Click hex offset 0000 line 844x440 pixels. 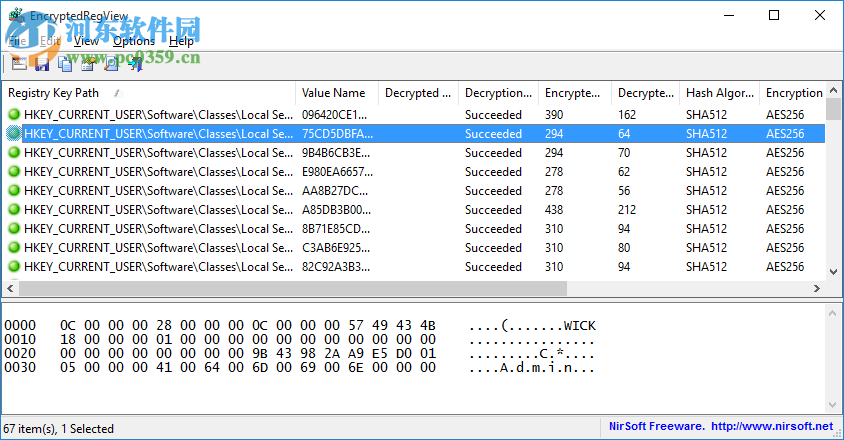[300, 326]
